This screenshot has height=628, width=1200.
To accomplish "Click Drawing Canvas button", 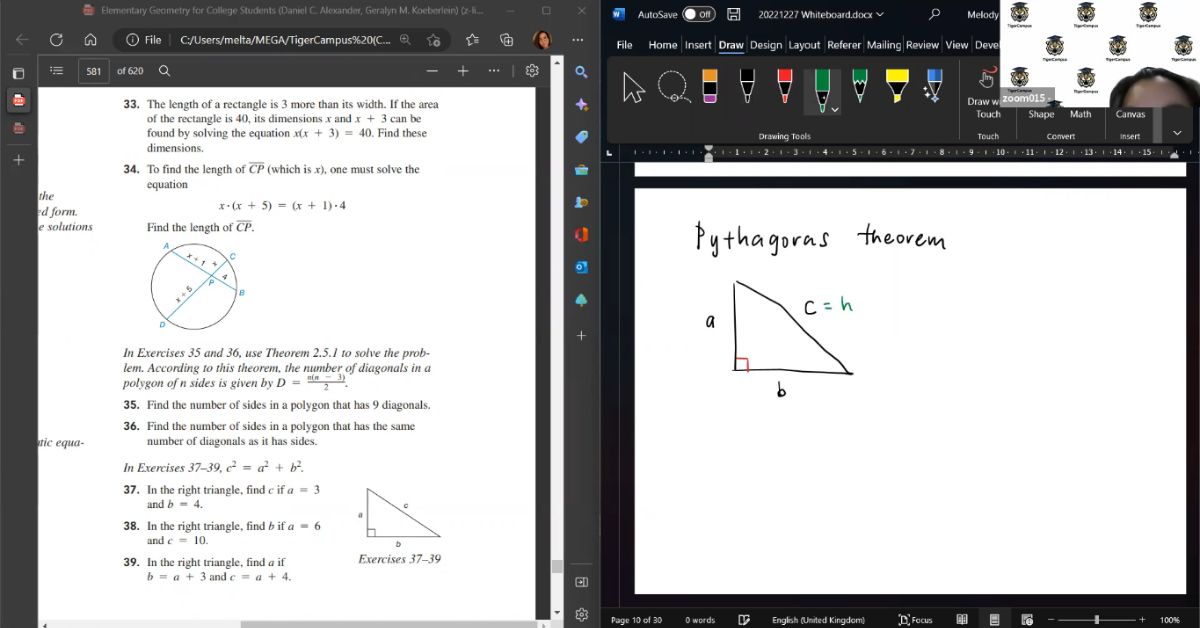I will pyautogui.click(x=1130, y=114).
